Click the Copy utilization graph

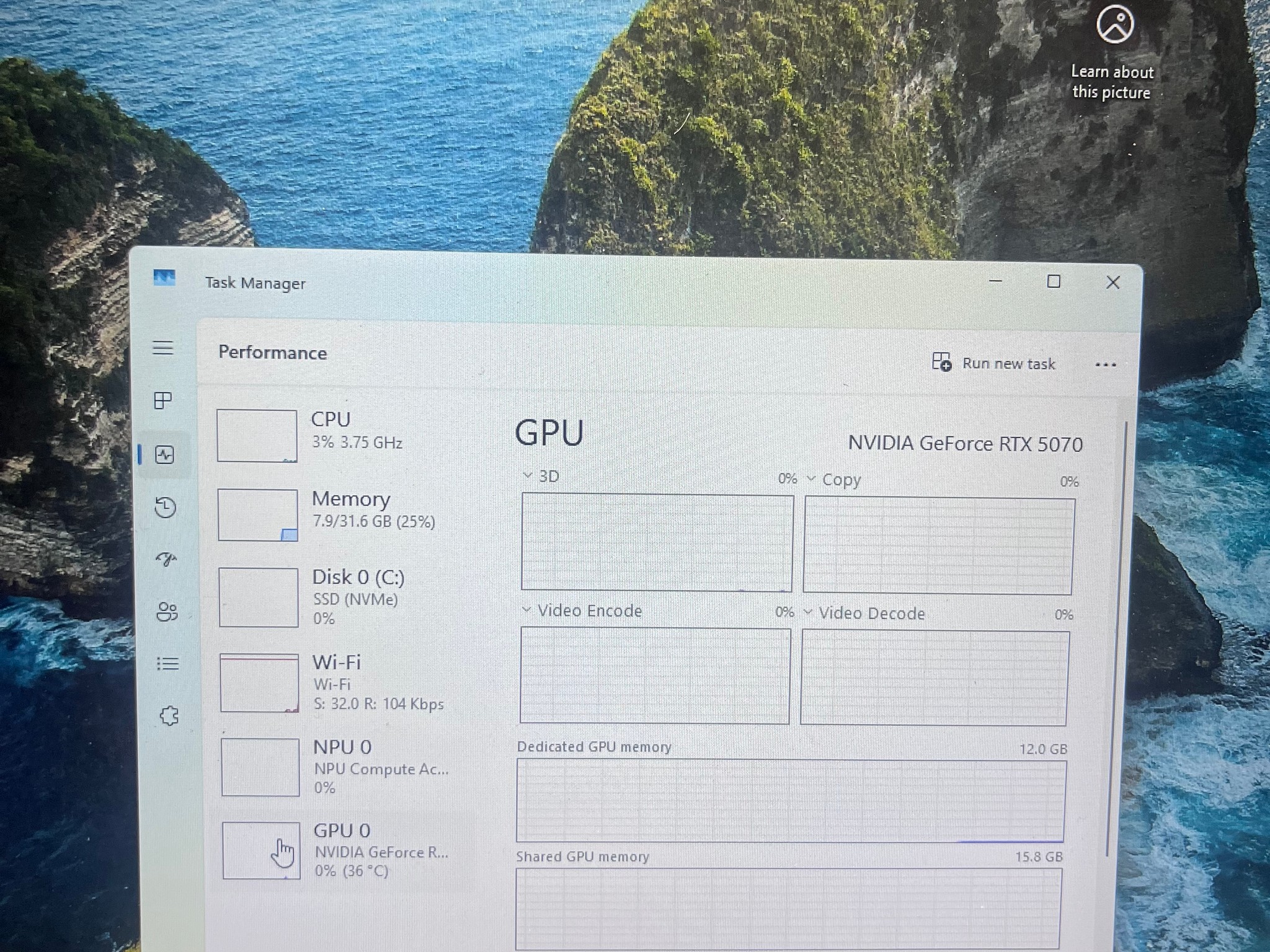click(939, 546)
